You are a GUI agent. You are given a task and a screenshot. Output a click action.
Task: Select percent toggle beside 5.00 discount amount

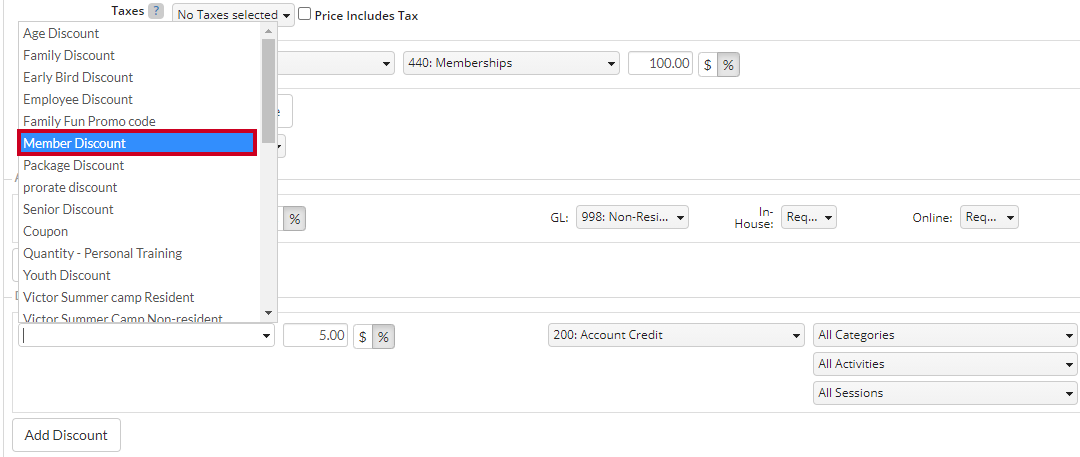pyautogui.click(x=384, y=336)
